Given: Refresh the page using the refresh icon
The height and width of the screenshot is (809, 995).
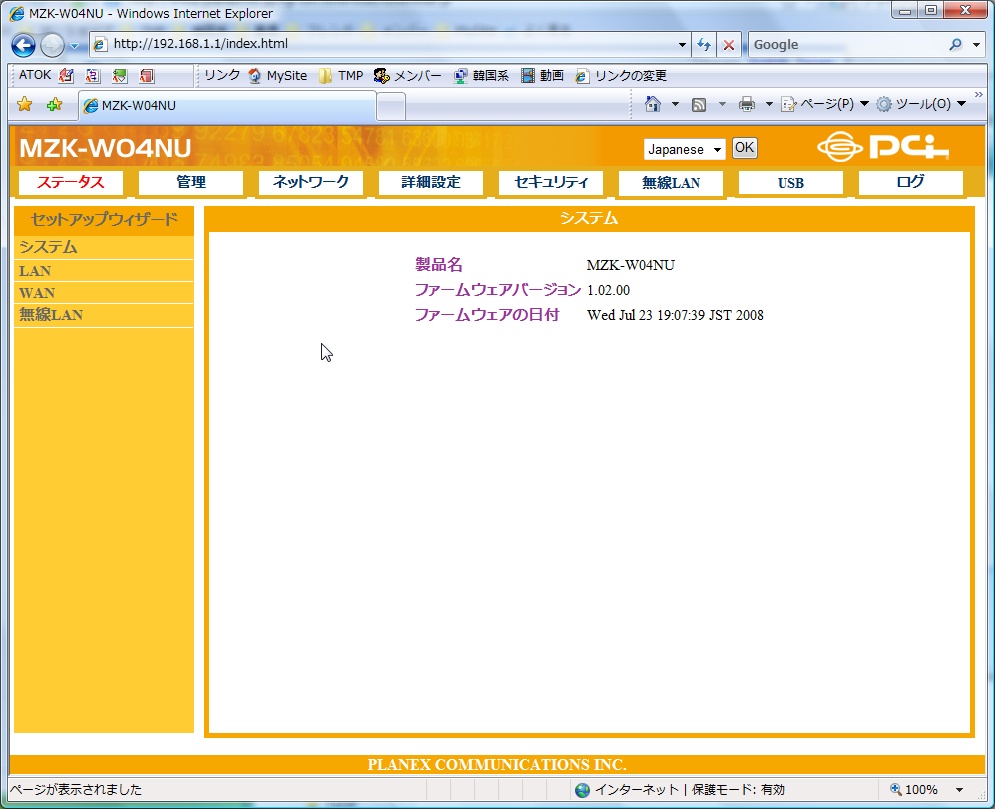Looking at the screenshot, I should pyautogui.click(x=704, y=44).
